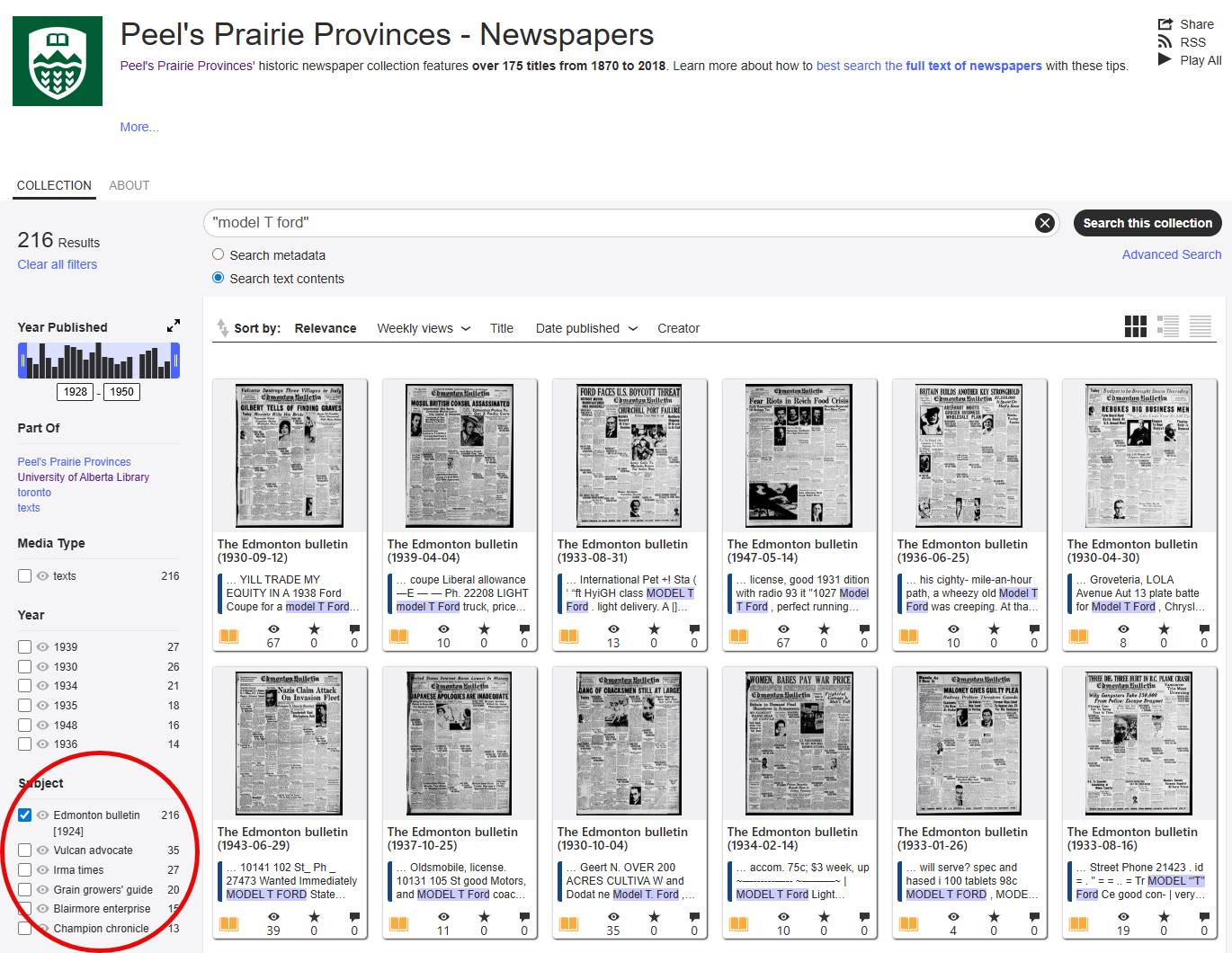Click book icon on 1947-05-14 card
This screenshot has width=1232, height=953.
[x=739, y=636]
